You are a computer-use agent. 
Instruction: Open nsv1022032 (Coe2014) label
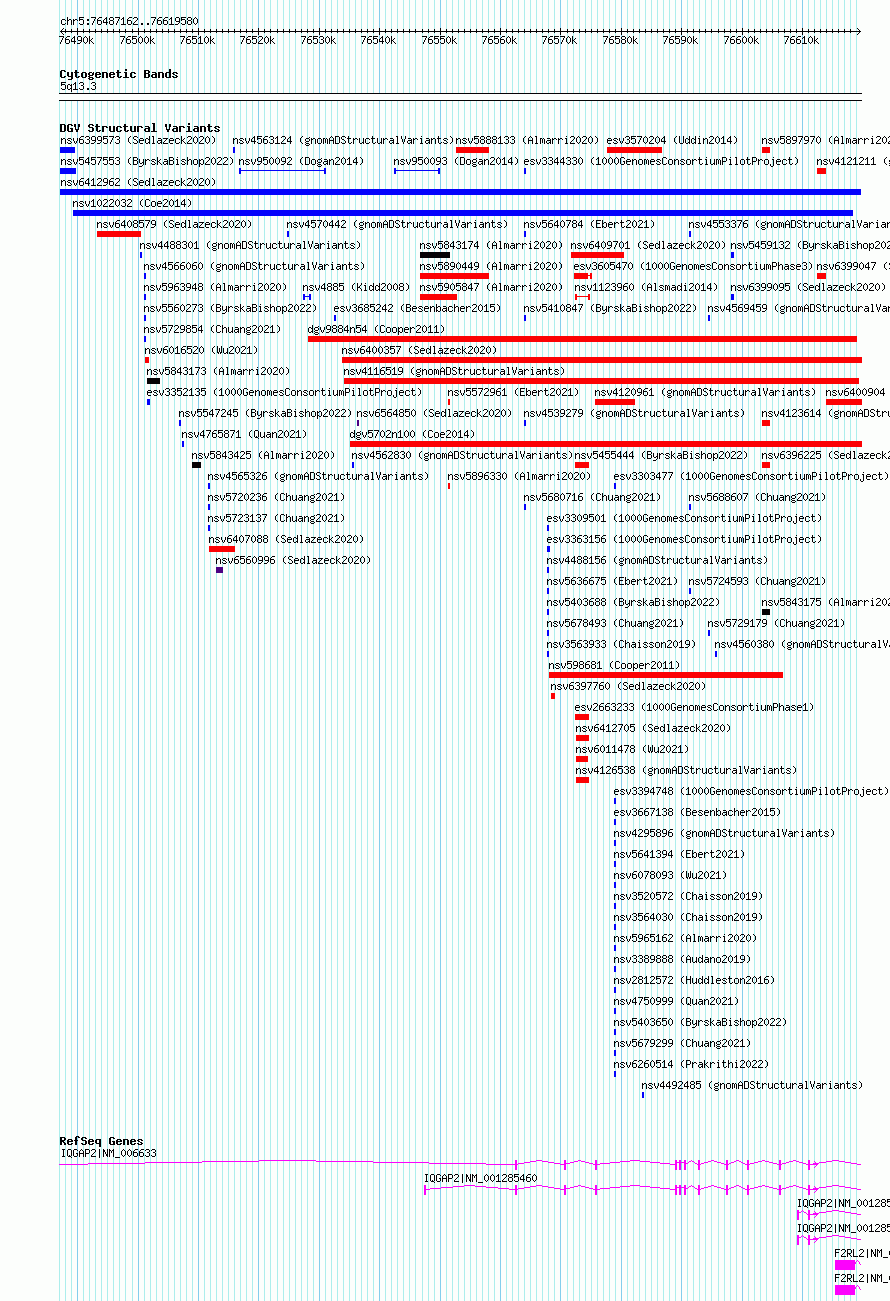(x=131, y=204)
